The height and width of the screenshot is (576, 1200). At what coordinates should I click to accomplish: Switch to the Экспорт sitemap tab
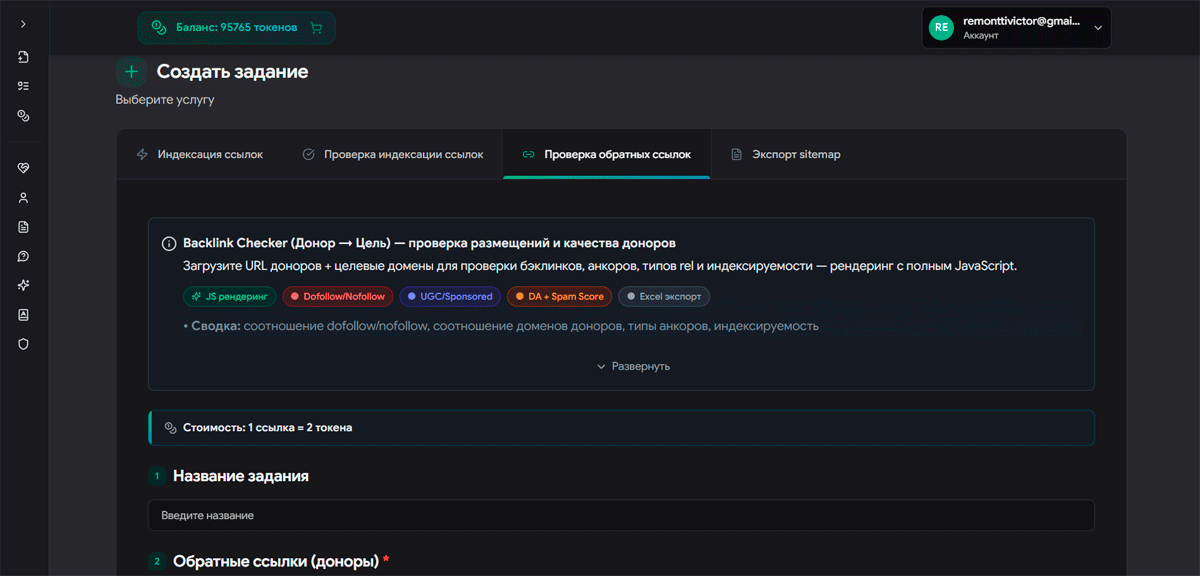789,154
